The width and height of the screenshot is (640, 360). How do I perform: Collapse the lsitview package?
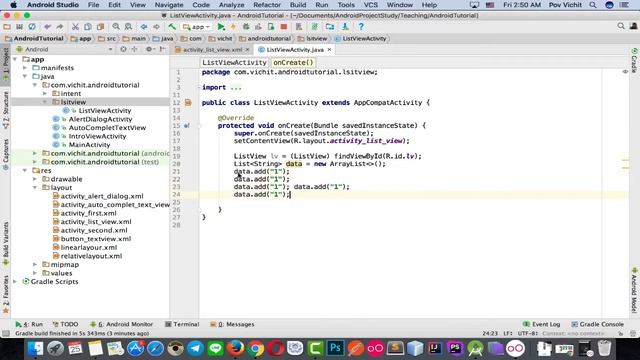coord(45,102)
